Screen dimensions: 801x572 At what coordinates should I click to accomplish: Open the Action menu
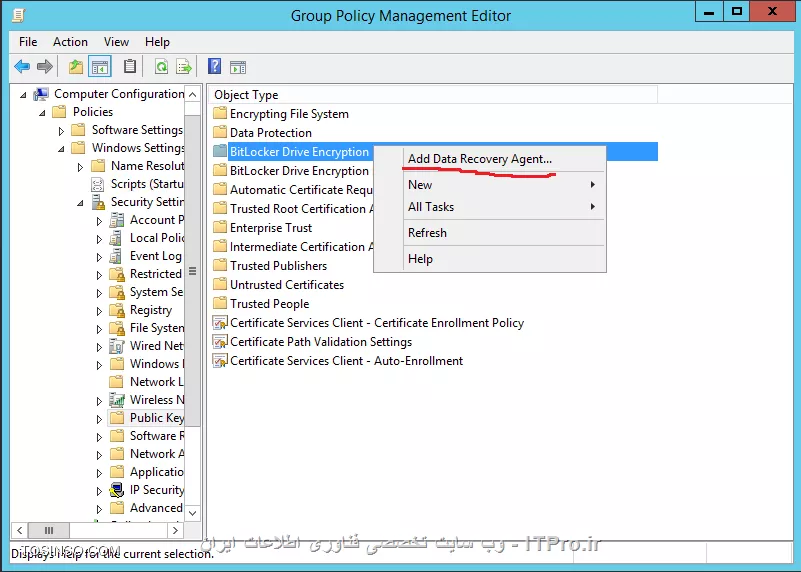coord(70,42)
